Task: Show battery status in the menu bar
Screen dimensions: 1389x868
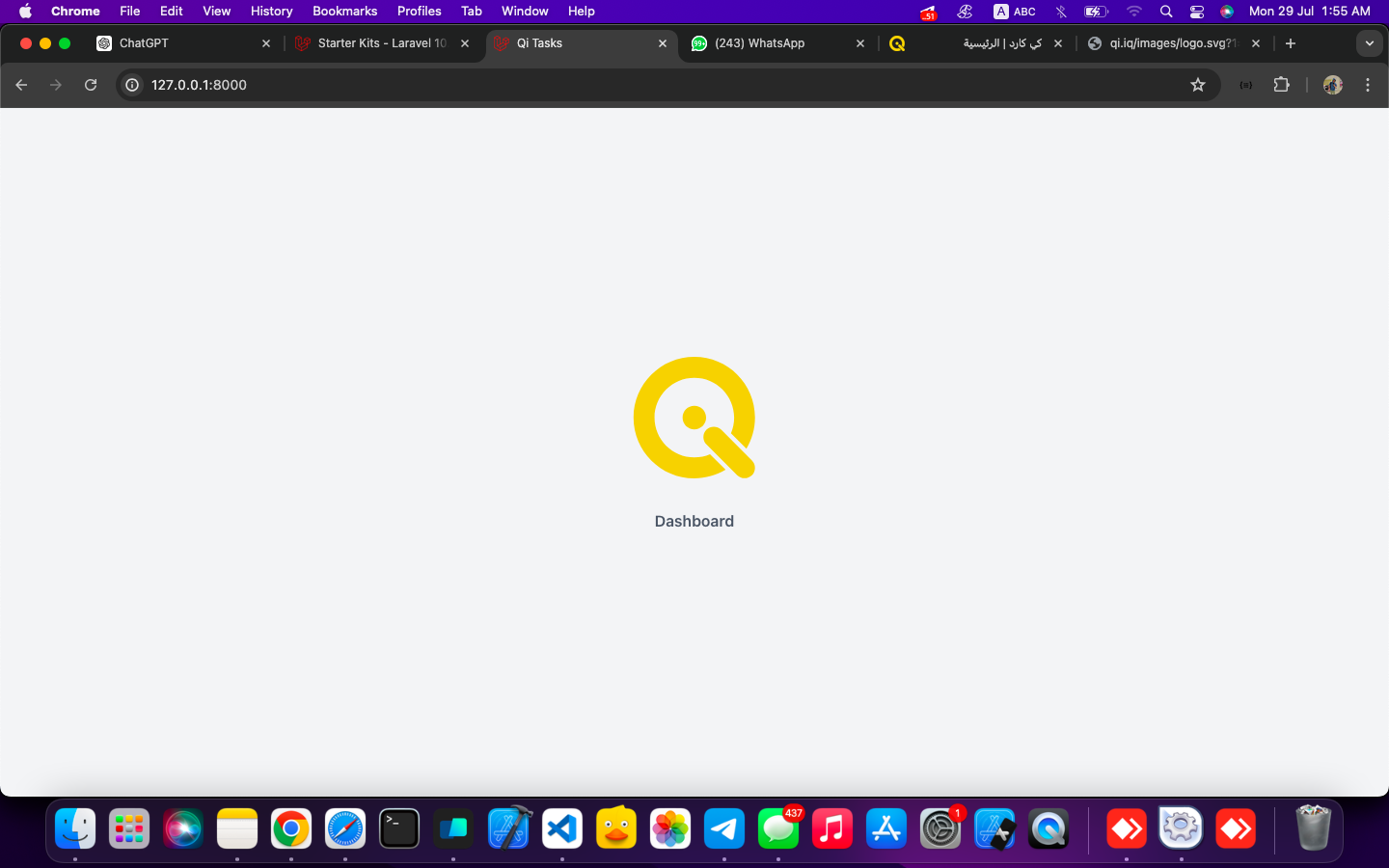Action: coord(1096,12)
